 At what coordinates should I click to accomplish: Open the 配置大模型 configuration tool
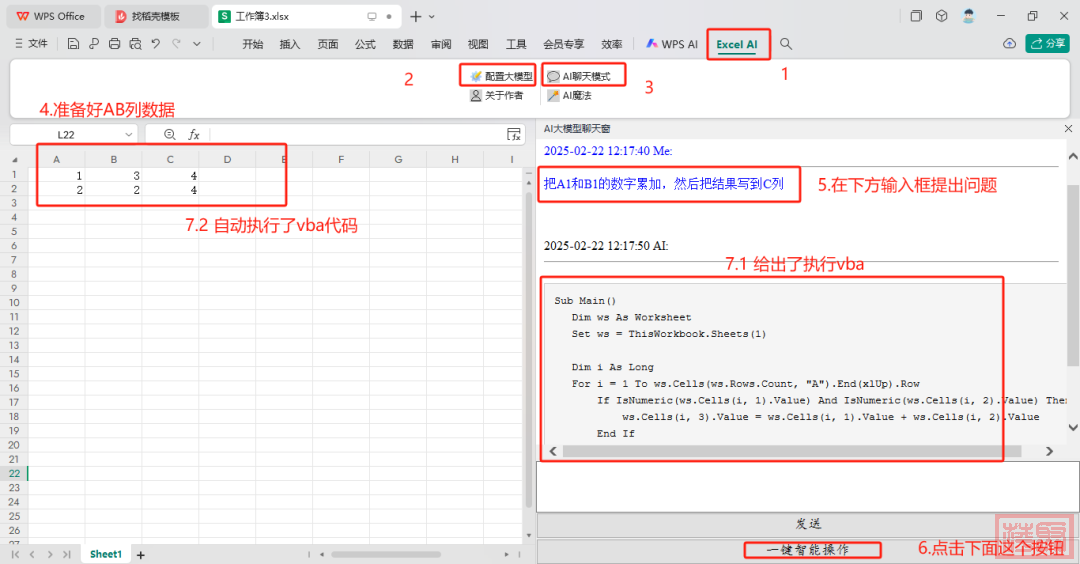tap(501, 76)
